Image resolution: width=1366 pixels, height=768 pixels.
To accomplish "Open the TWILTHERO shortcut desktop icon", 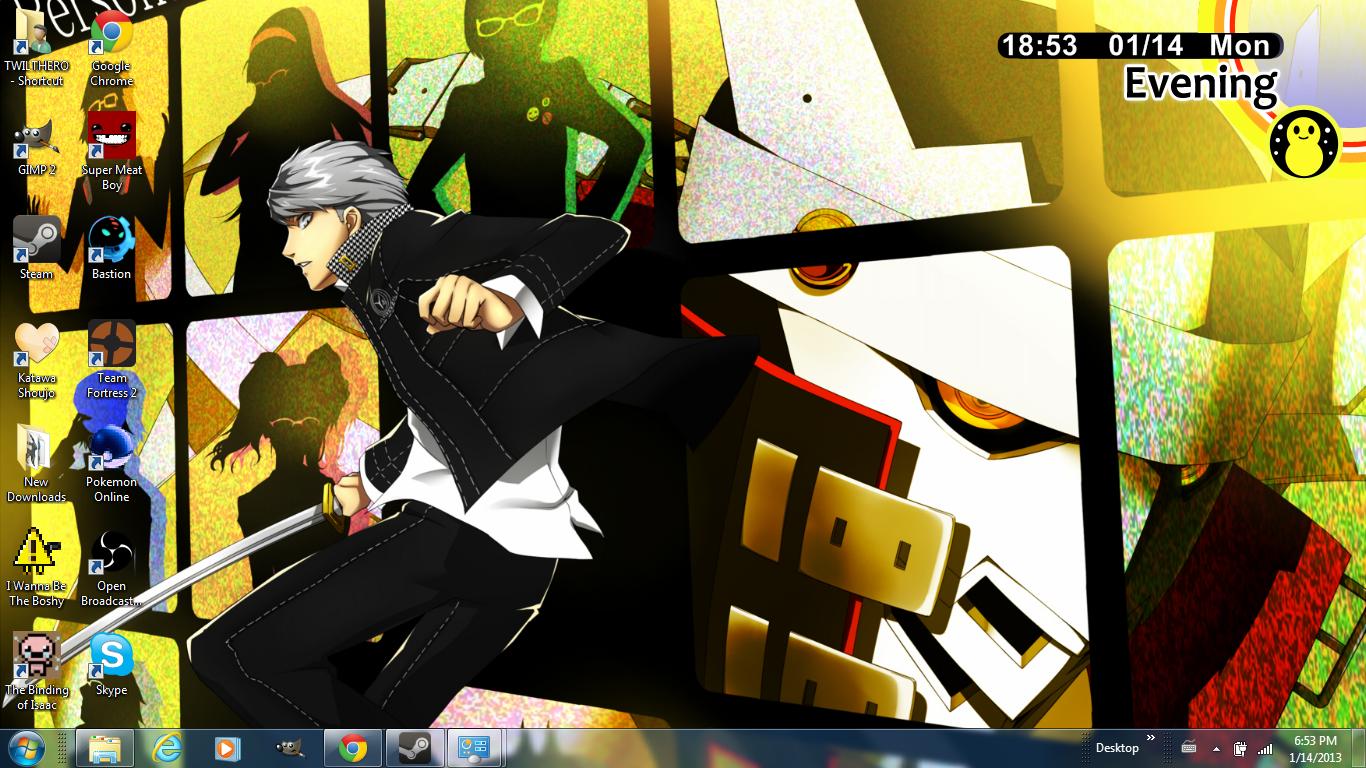I will 36,47.
